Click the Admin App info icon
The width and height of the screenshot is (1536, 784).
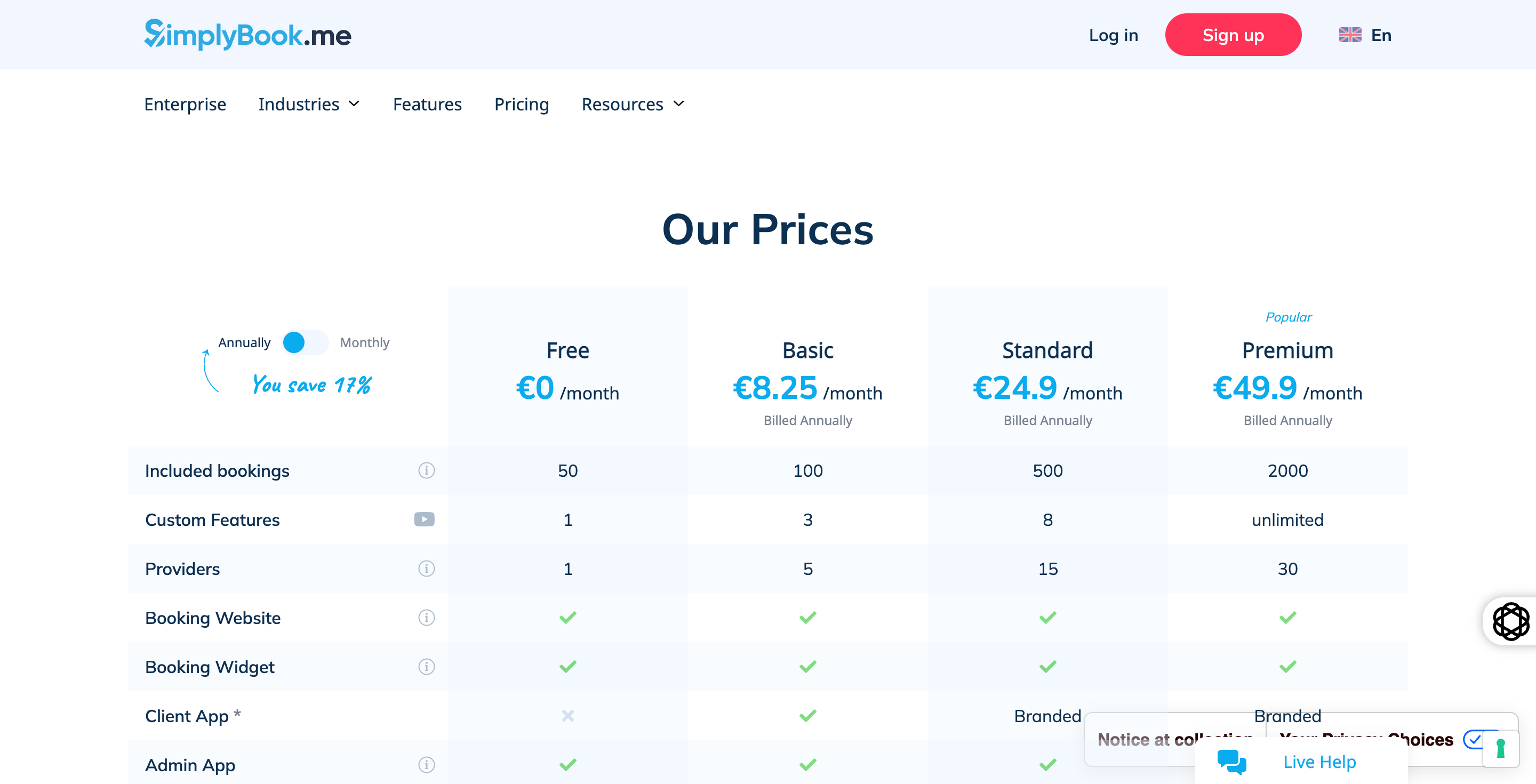point(426,764)
